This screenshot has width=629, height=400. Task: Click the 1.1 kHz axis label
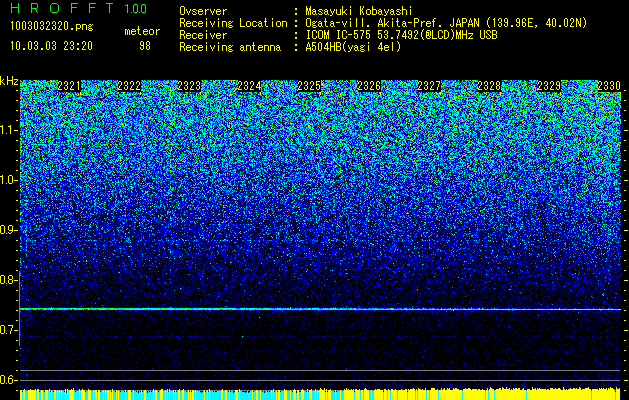pos(7,130)
